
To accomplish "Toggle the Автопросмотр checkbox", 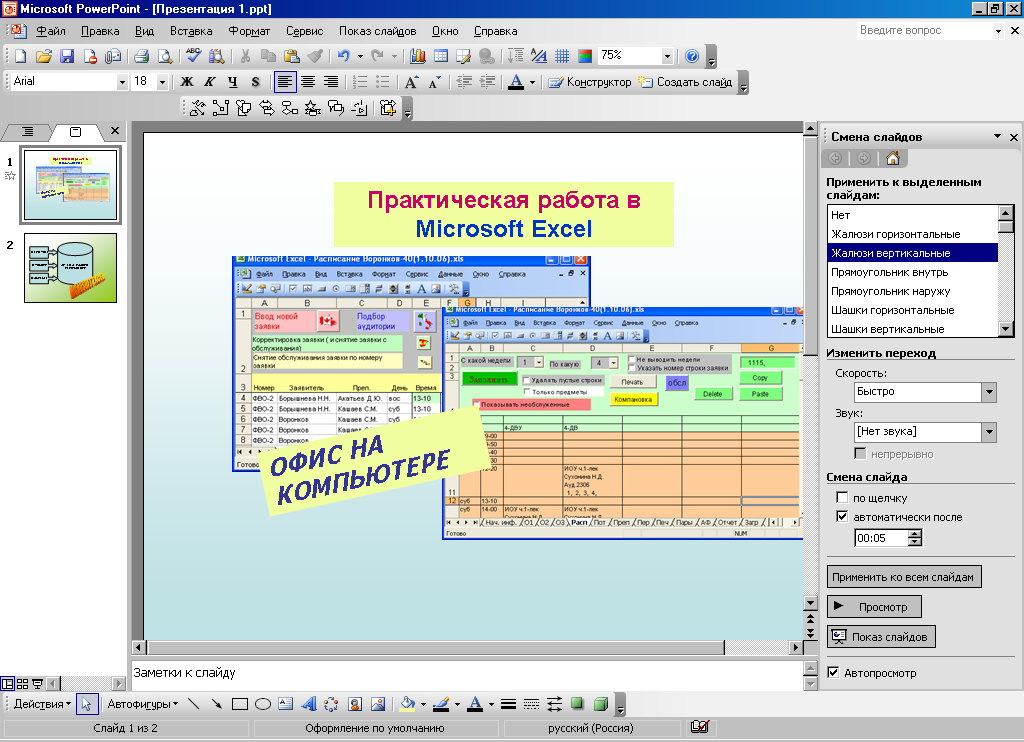I will pyautogui.click(x=833, y=673).
